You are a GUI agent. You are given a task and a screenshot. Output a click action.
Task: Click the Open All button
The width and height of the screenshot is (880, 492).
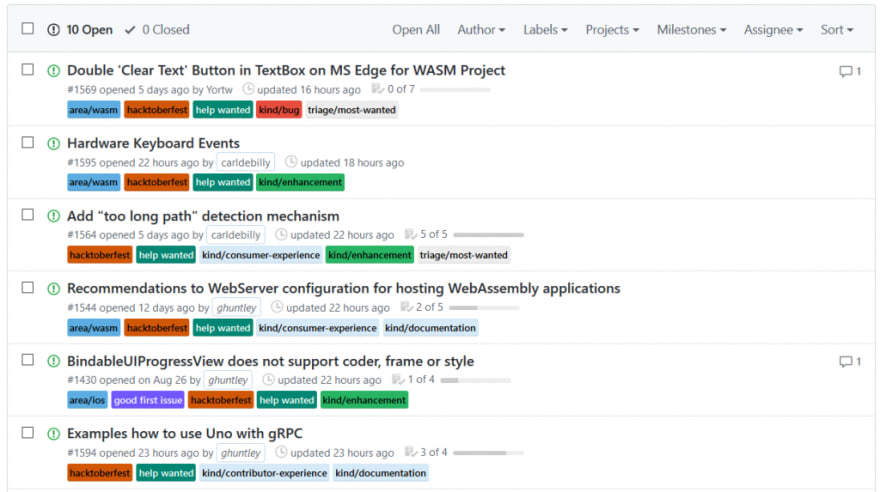pos(416,30)
